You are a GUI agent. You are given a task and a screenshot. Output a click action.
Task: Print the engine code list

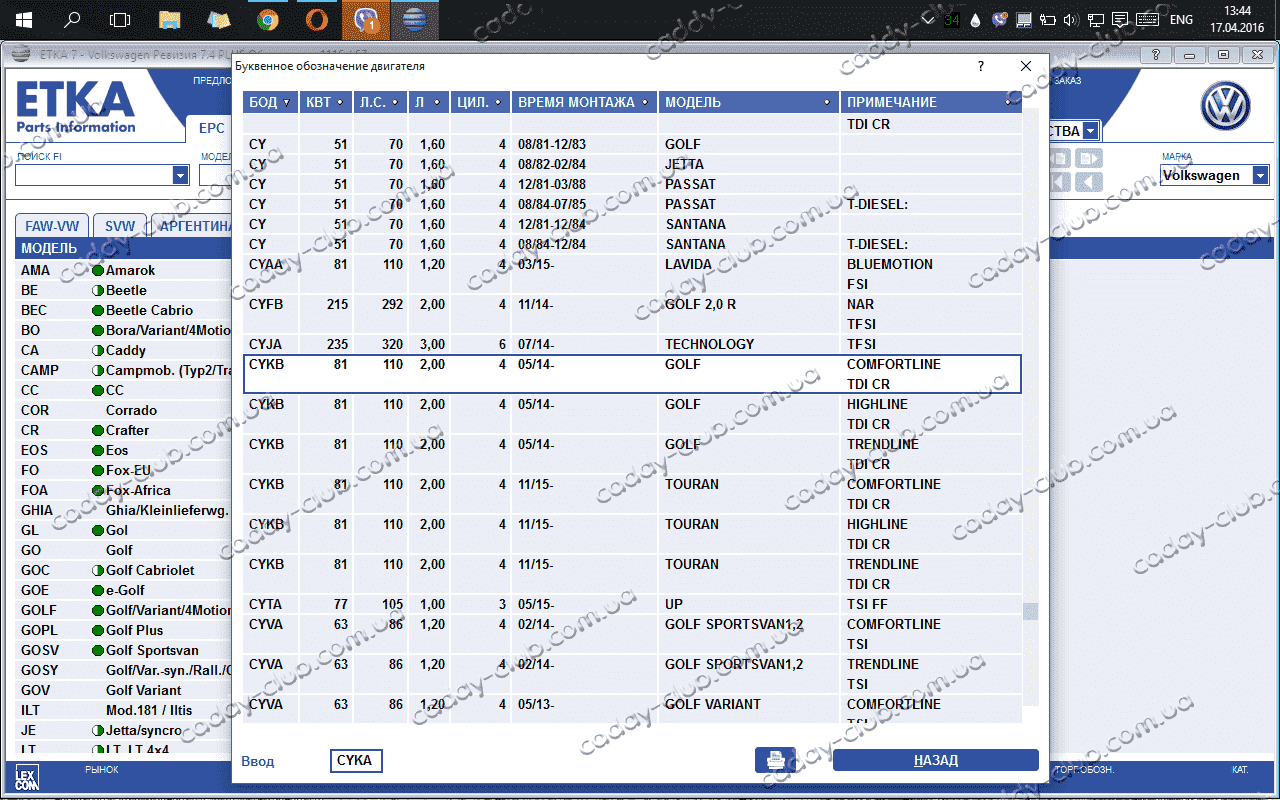[x=775, y=760]
